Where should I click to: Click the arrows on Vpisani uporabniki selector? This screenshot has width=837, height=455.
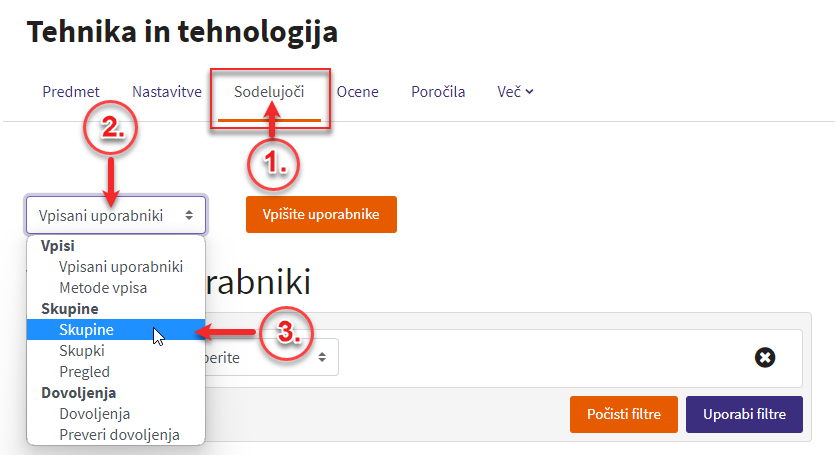(189, 215)
